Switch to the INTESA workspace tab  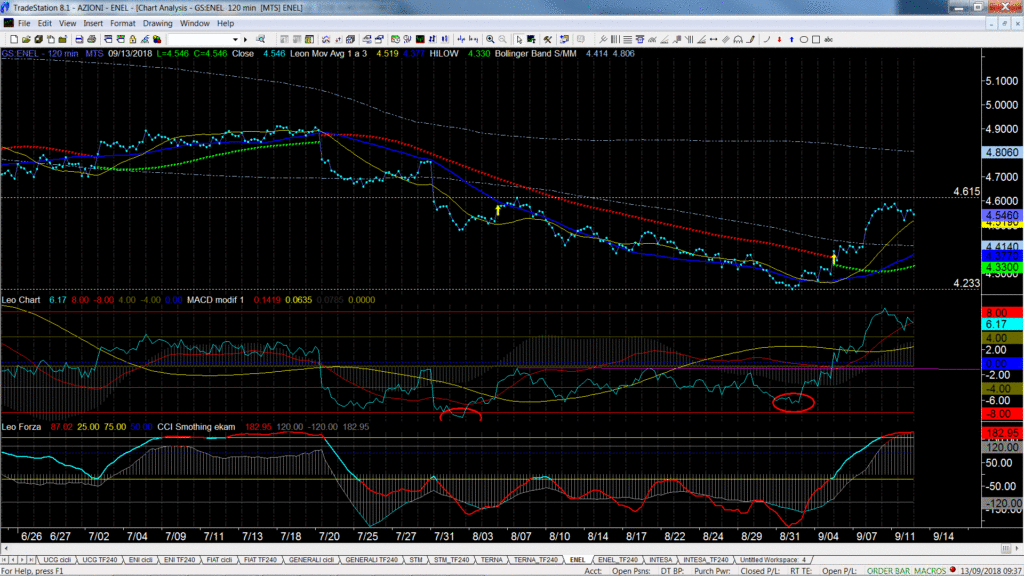tap(660, 560)
